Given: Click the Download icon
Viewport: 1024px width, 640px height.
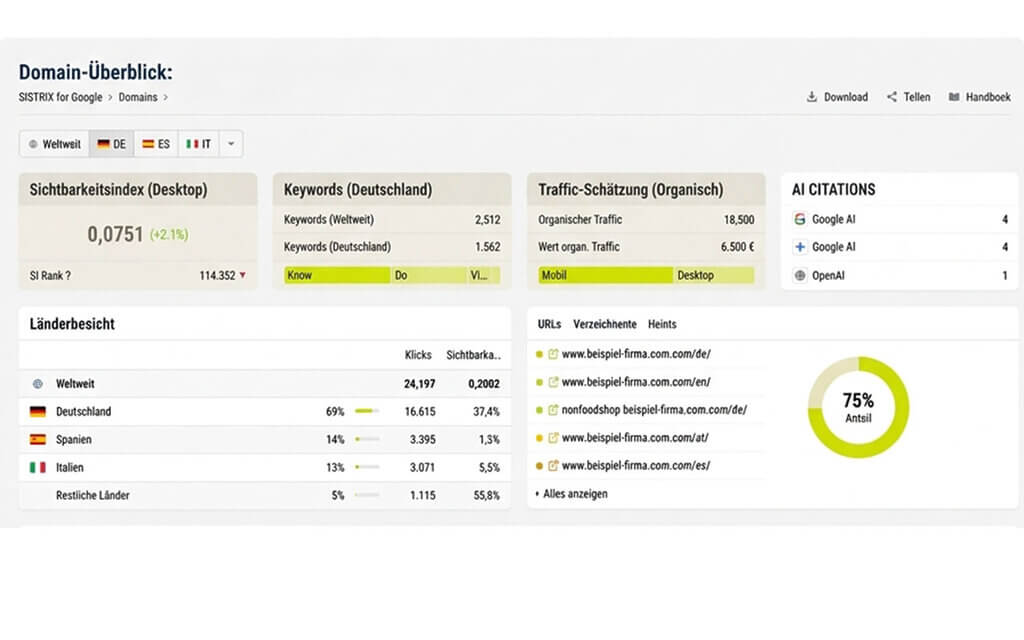Looking at the screenshot, I should 811,97.
